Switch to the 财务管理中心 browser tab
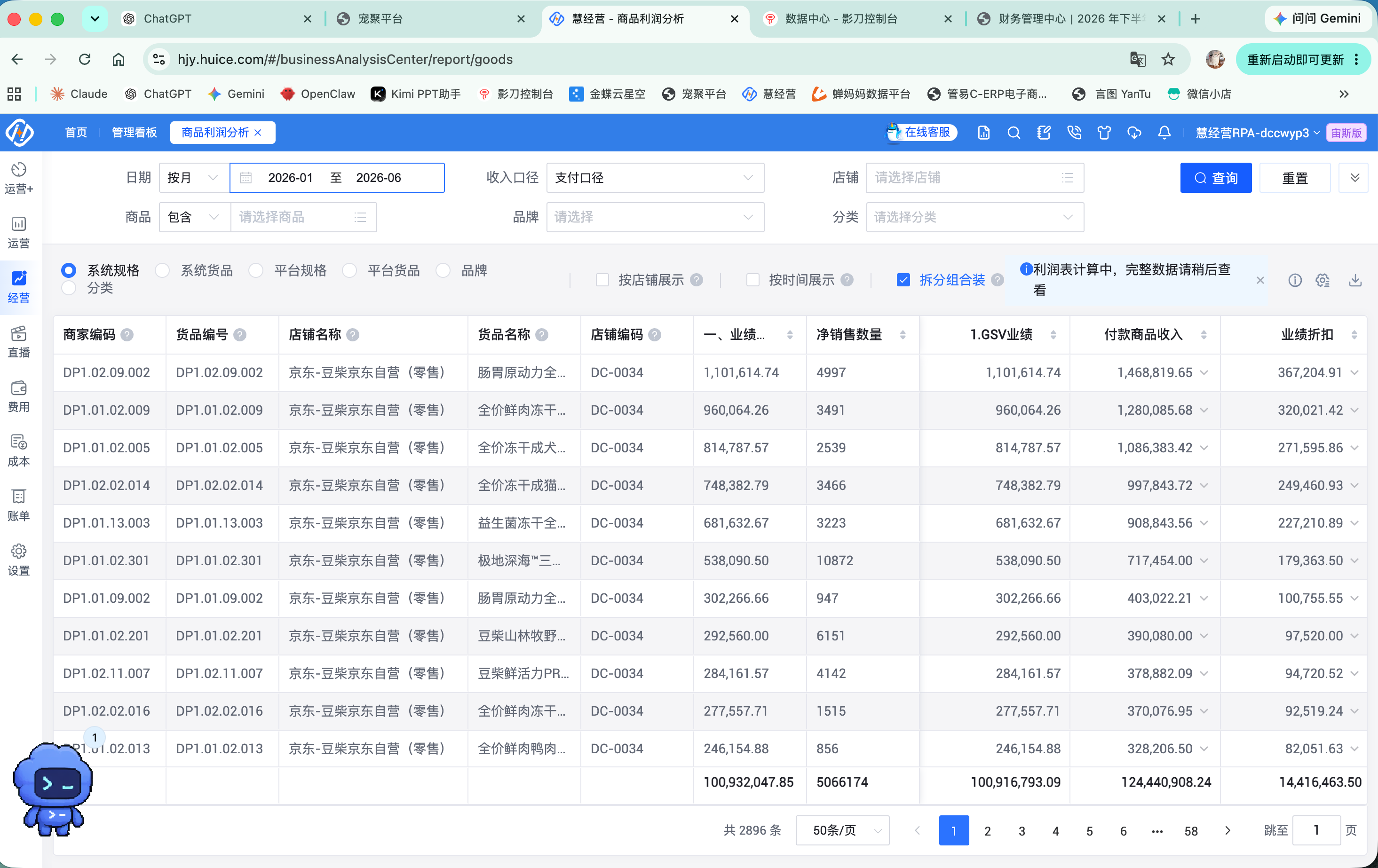1378x868 pixels. pyautogui.click(x=1071, y=19)
